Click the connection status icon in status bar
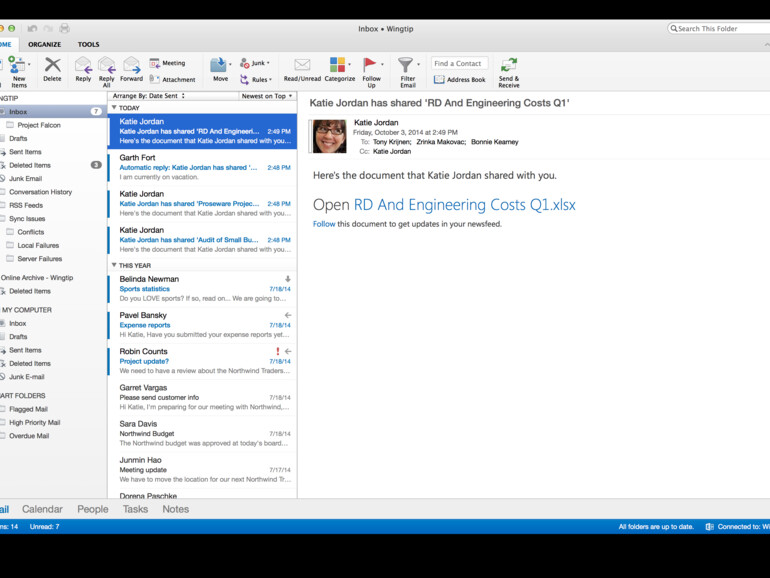 coord(710,526)
